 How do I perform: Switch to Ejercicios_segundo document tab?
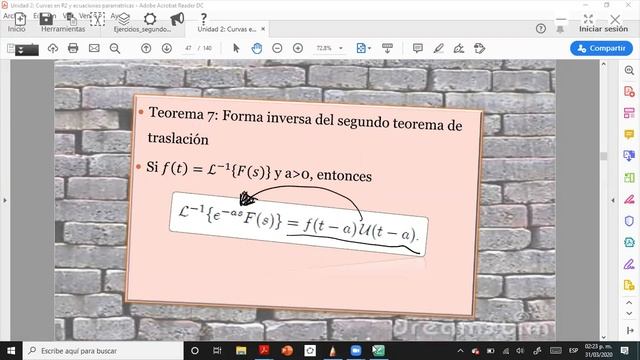(142, 29)
